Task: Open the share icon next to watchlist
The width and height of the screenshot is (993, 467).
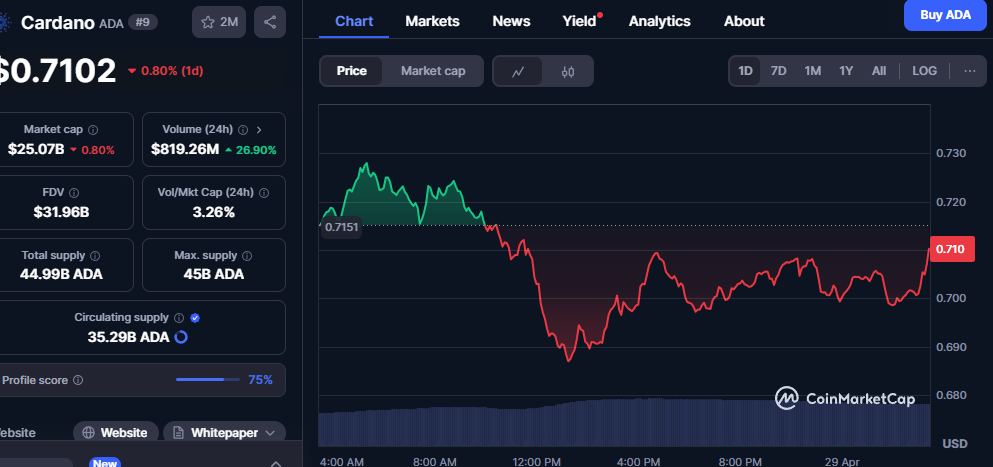Action: [270, 22]
